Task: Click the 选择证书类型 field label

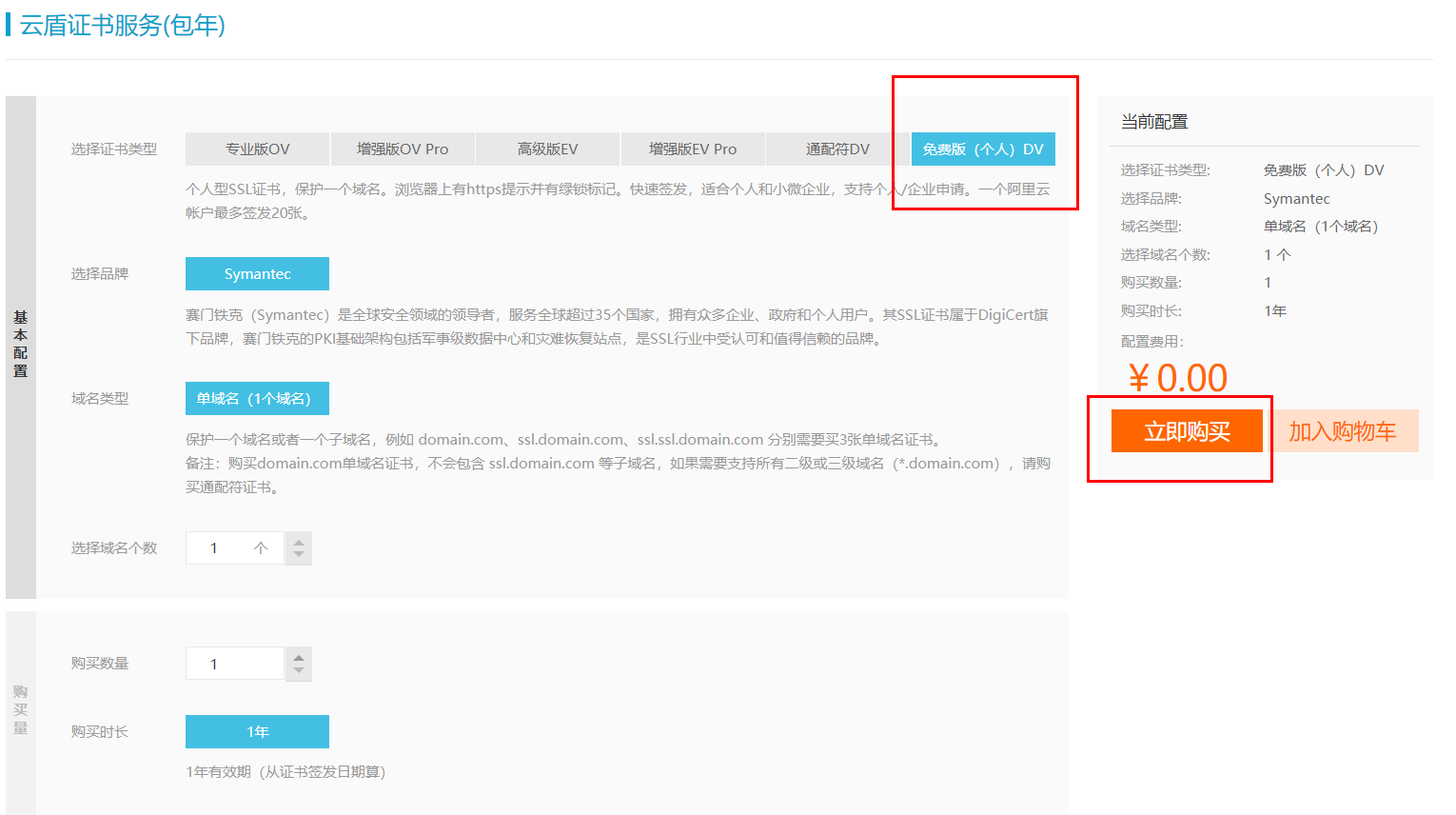Action: (x=114, y=149)
